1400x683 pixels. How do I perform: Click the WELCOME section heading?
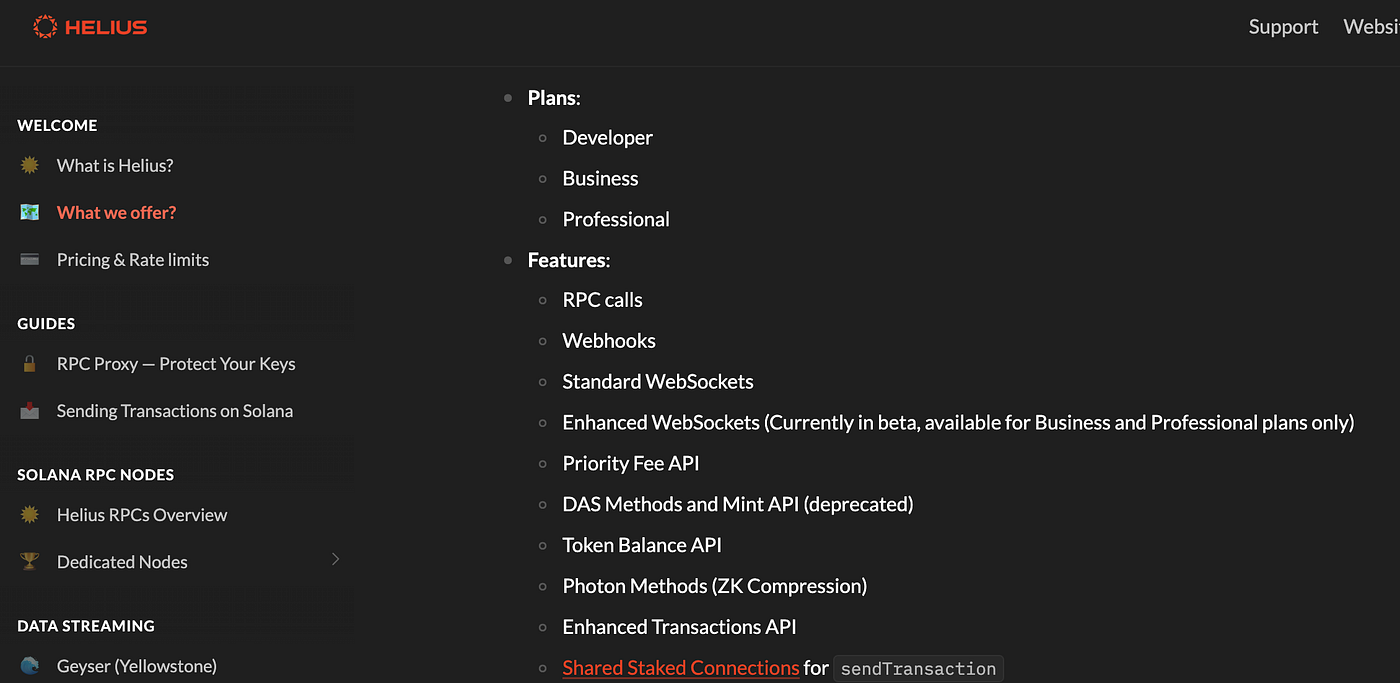[x=57, y=126]
